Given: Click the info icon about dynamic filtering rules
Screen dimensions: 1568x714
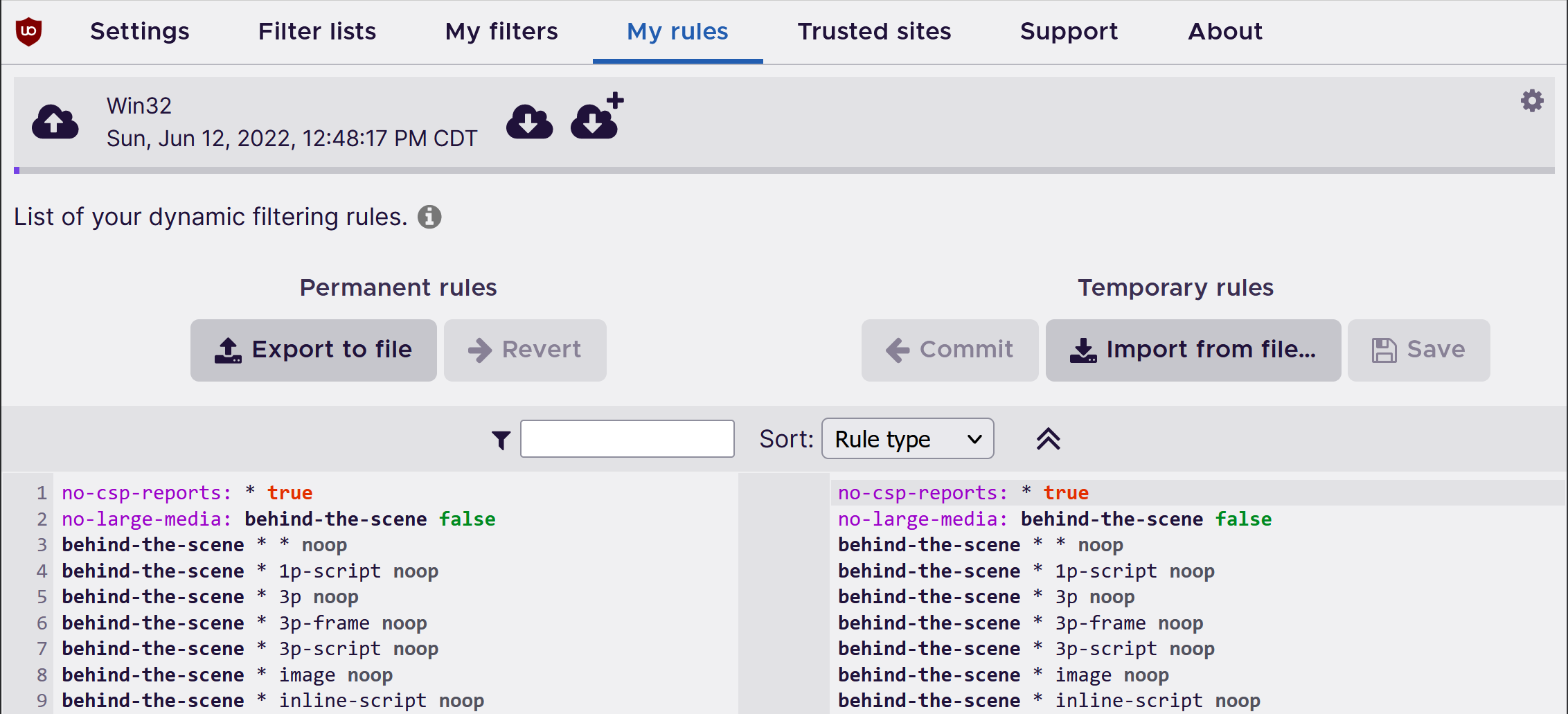Looking at the screenshot, I should (x=429, y=217).
